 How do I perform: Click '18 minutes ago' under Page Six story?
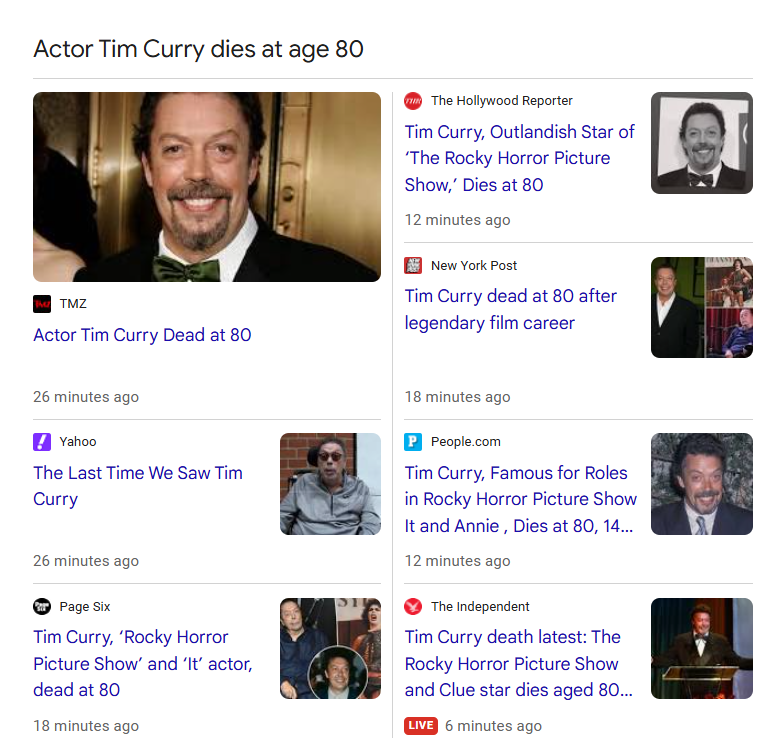[86, 726]
